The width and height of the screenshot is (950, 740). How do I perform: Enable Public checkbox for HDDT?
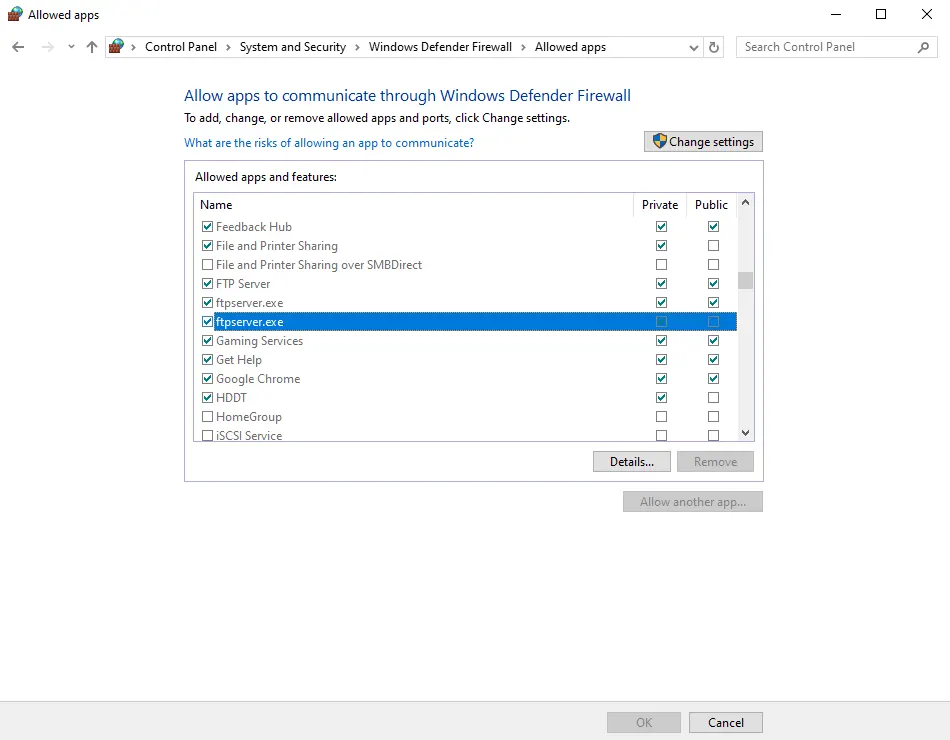713,398
